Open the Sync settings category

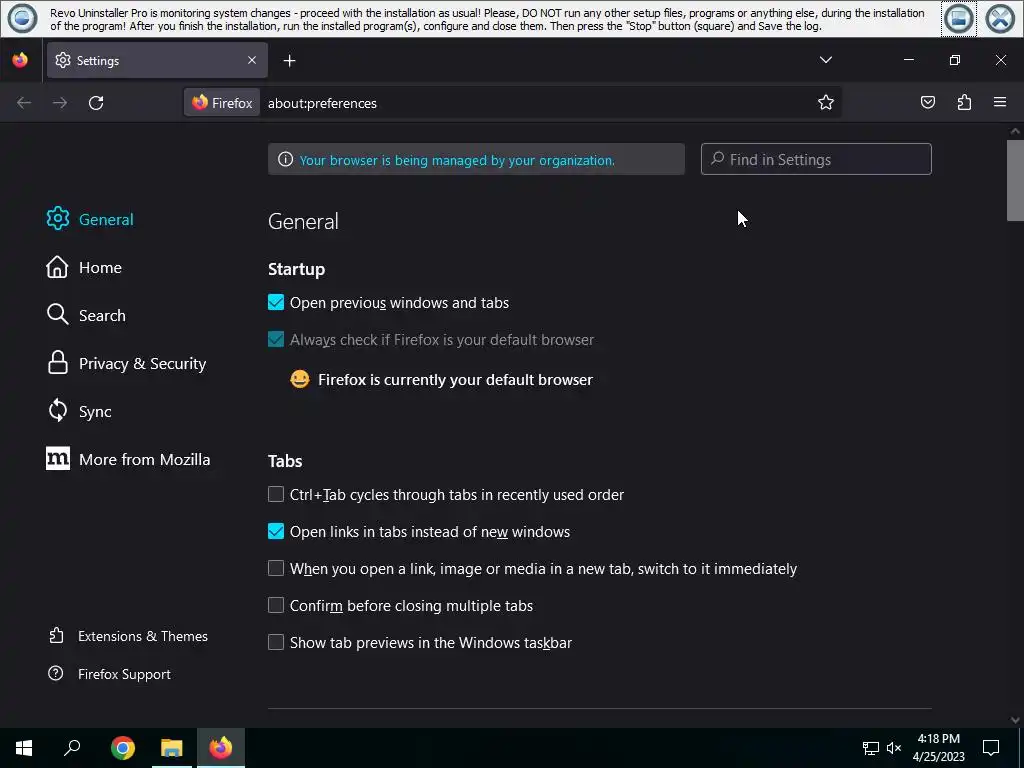[79, 411]
